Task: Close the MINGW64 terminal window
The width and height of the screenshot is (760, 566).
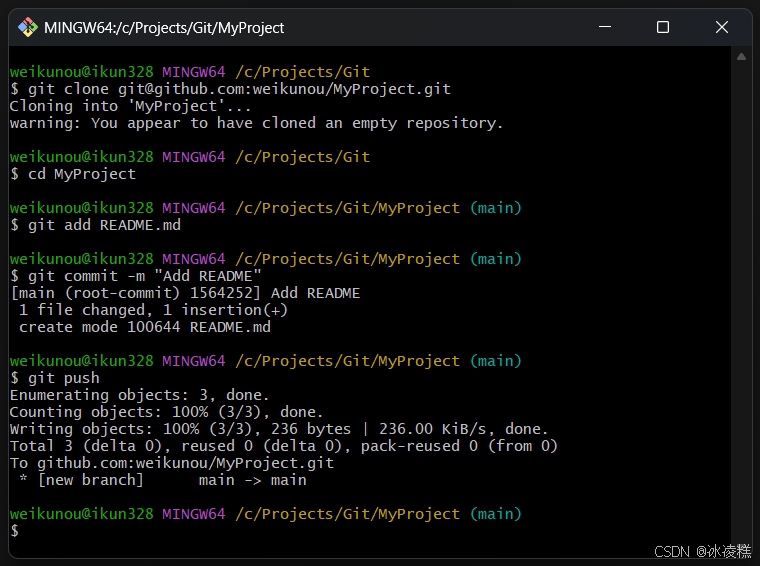Action: [722, 27]
